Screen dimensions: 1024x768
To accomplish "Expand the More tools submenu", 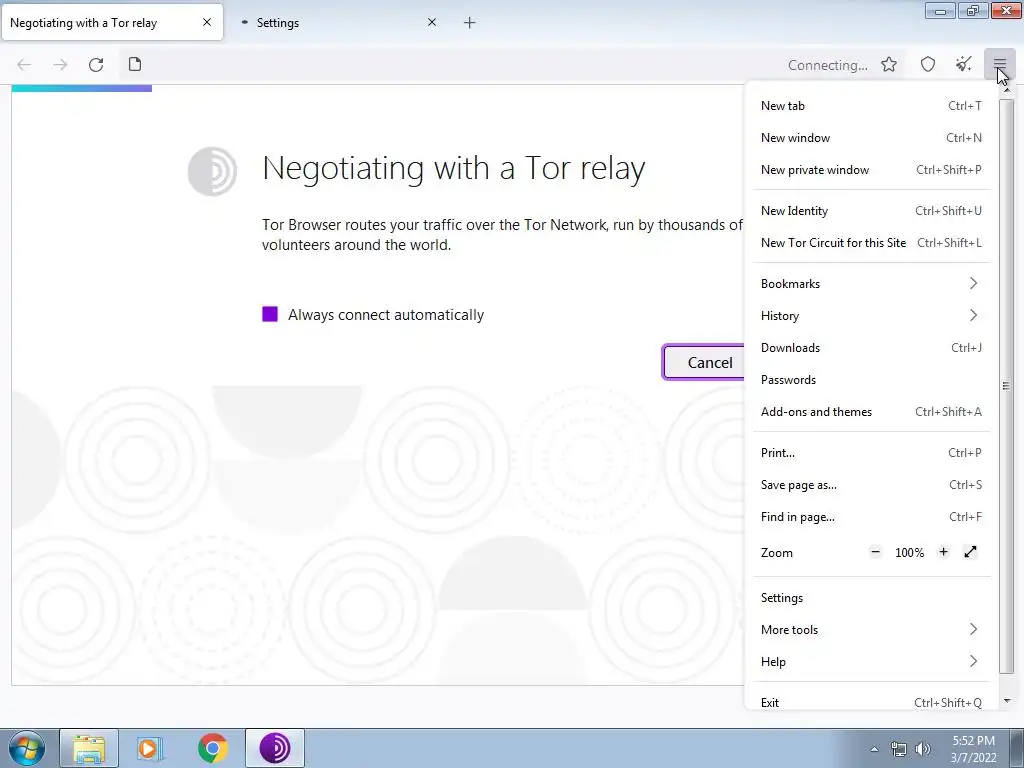I will [x=871, y=630].
